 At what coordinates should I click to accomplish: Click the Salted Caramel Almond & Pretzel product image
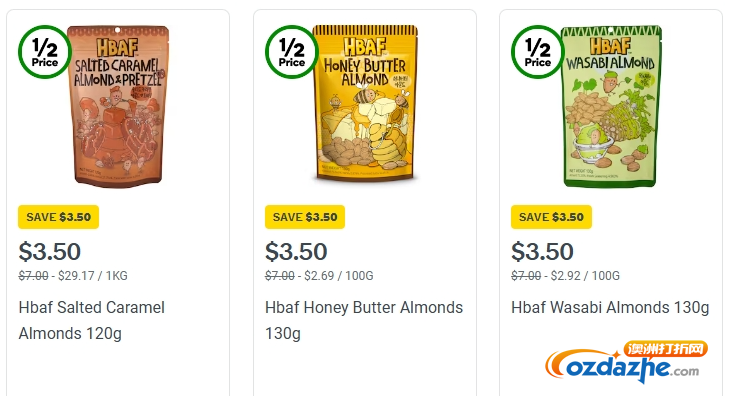(x=118, y=107)
